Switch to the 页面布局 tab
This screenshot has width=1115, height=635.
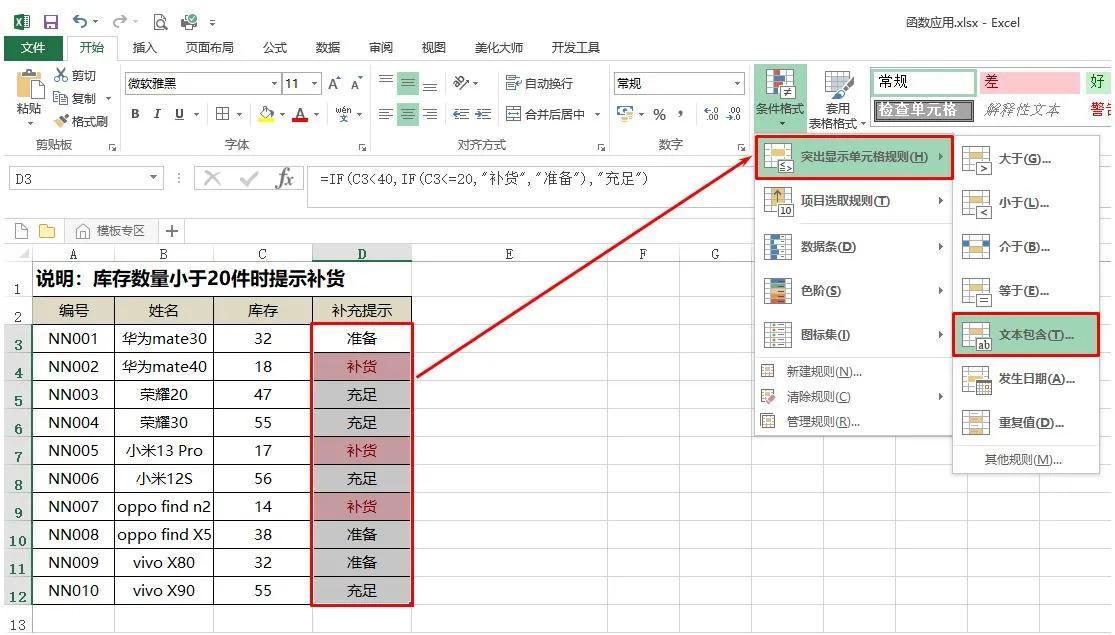click(209, 48)
